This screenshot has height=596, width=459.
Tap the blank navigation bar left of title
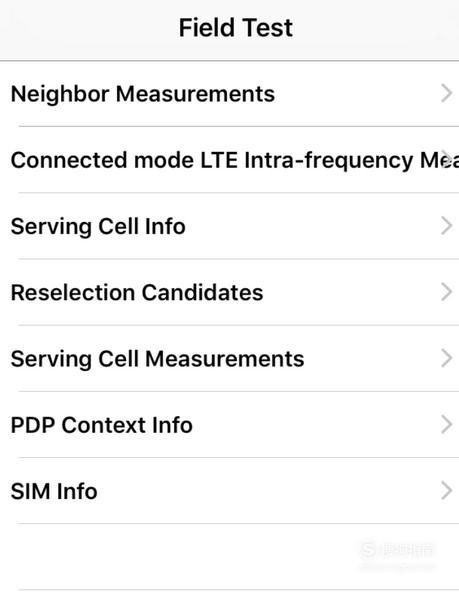click(x=87, y=29)
